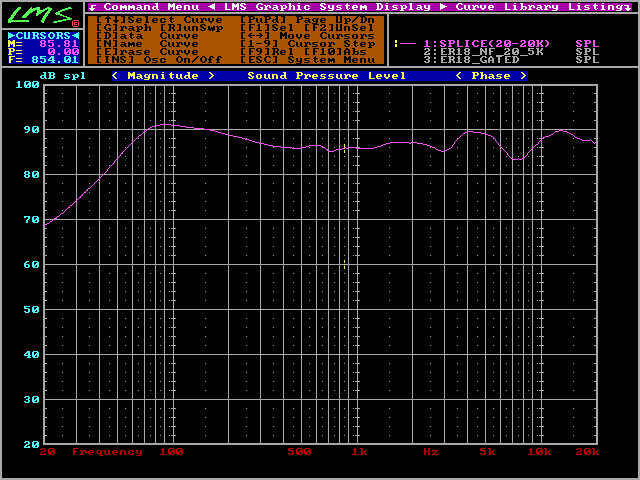Click the 80 dB axis label
640x480 pixels.
tap(31, 175)
